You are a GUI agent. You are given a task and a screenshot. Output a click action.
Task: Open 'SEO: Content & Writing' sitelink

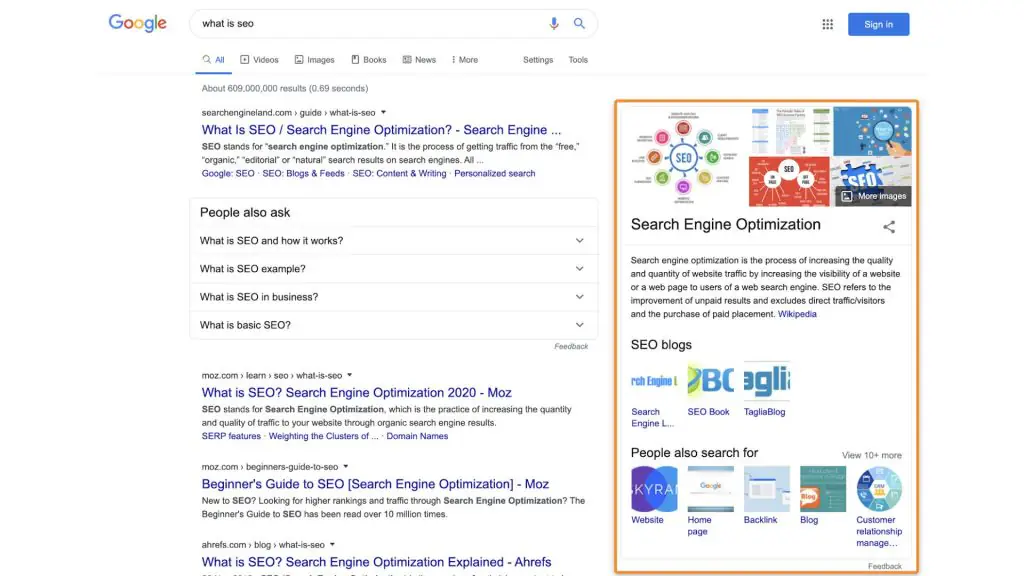click(399, 174)
